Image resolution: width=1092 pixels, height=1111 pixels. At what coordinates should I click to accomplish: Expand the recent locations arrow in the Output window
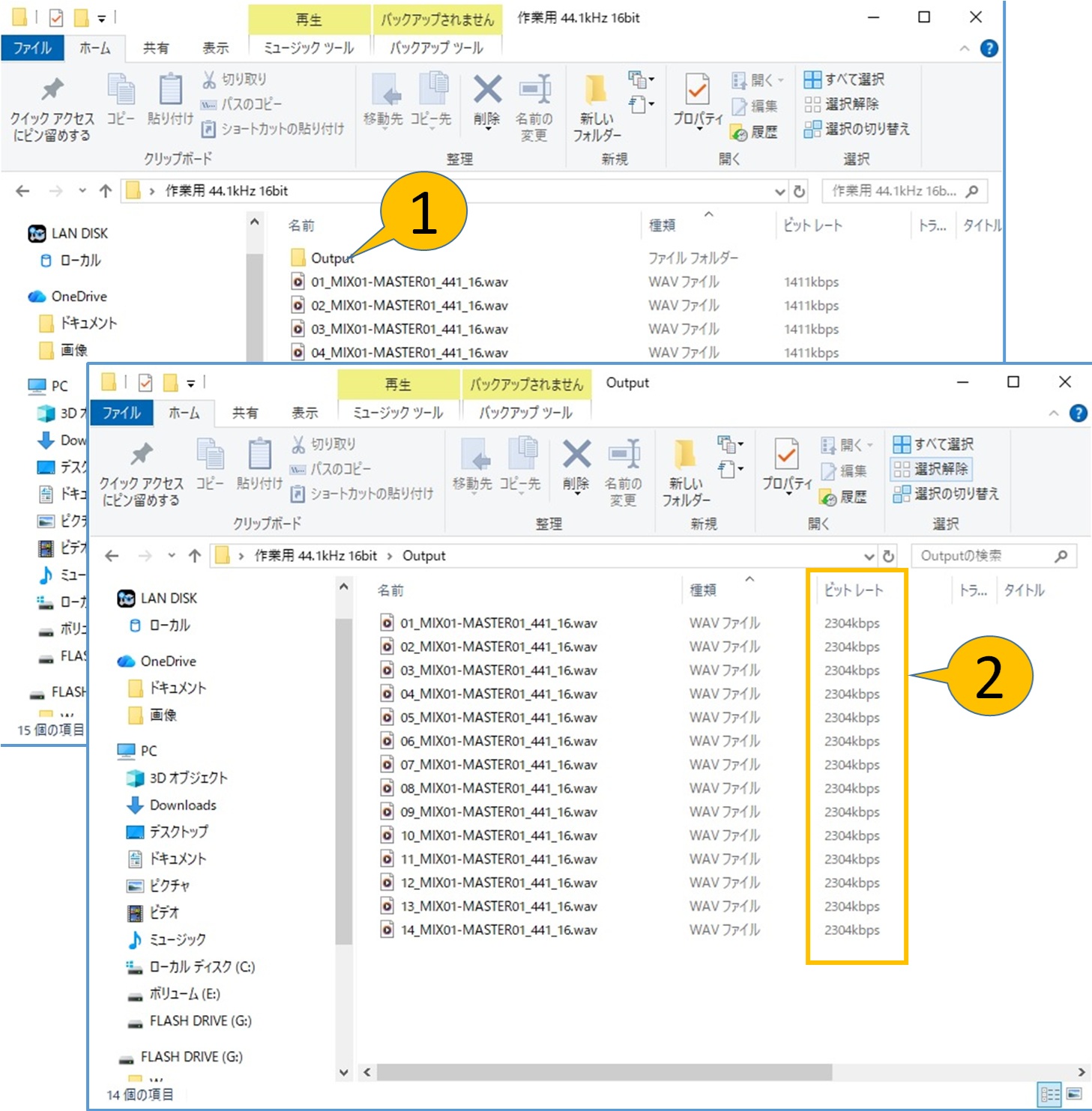(x=172, y=556)
